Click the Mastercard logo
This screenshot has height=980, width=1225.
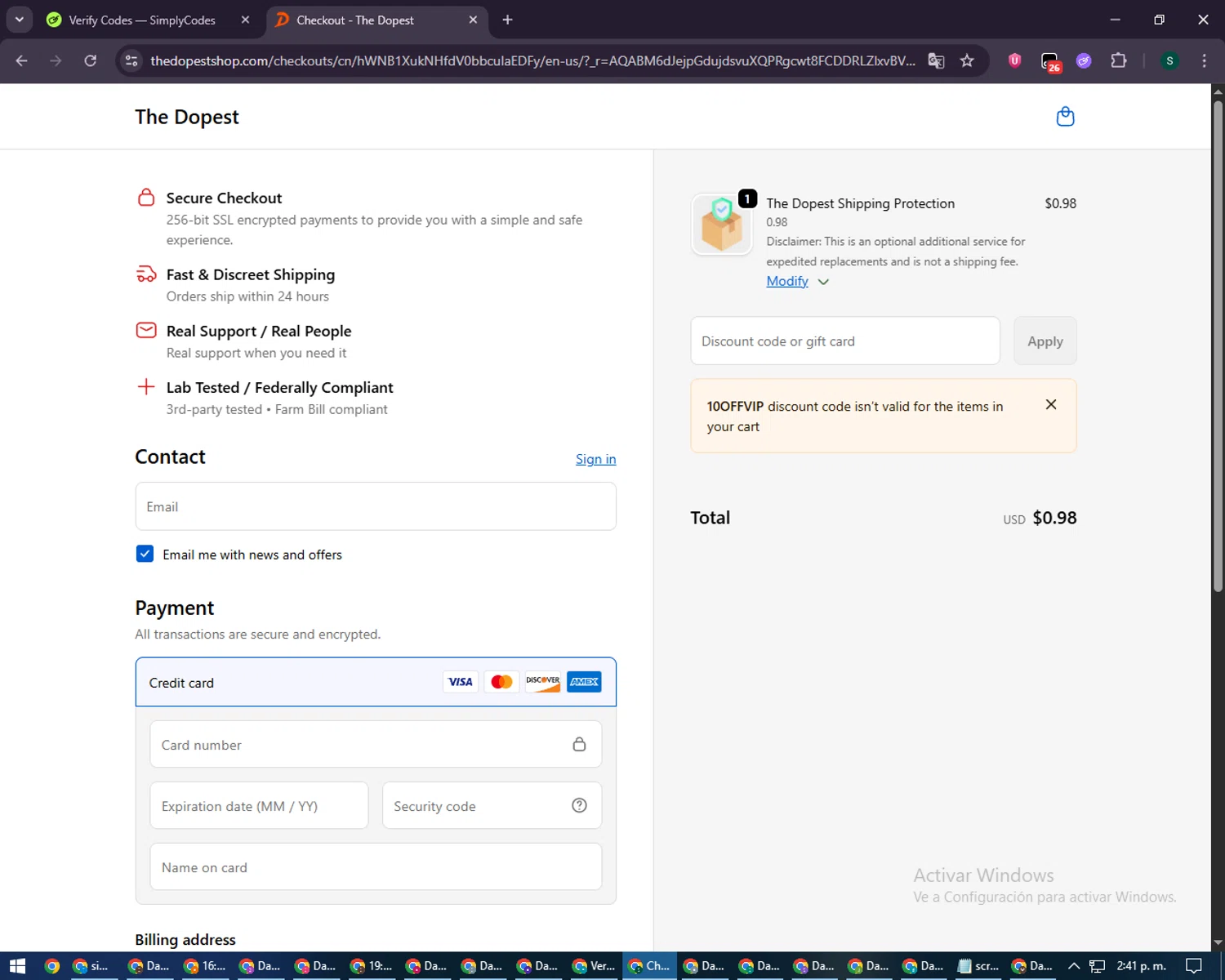[x=501, y=682]
